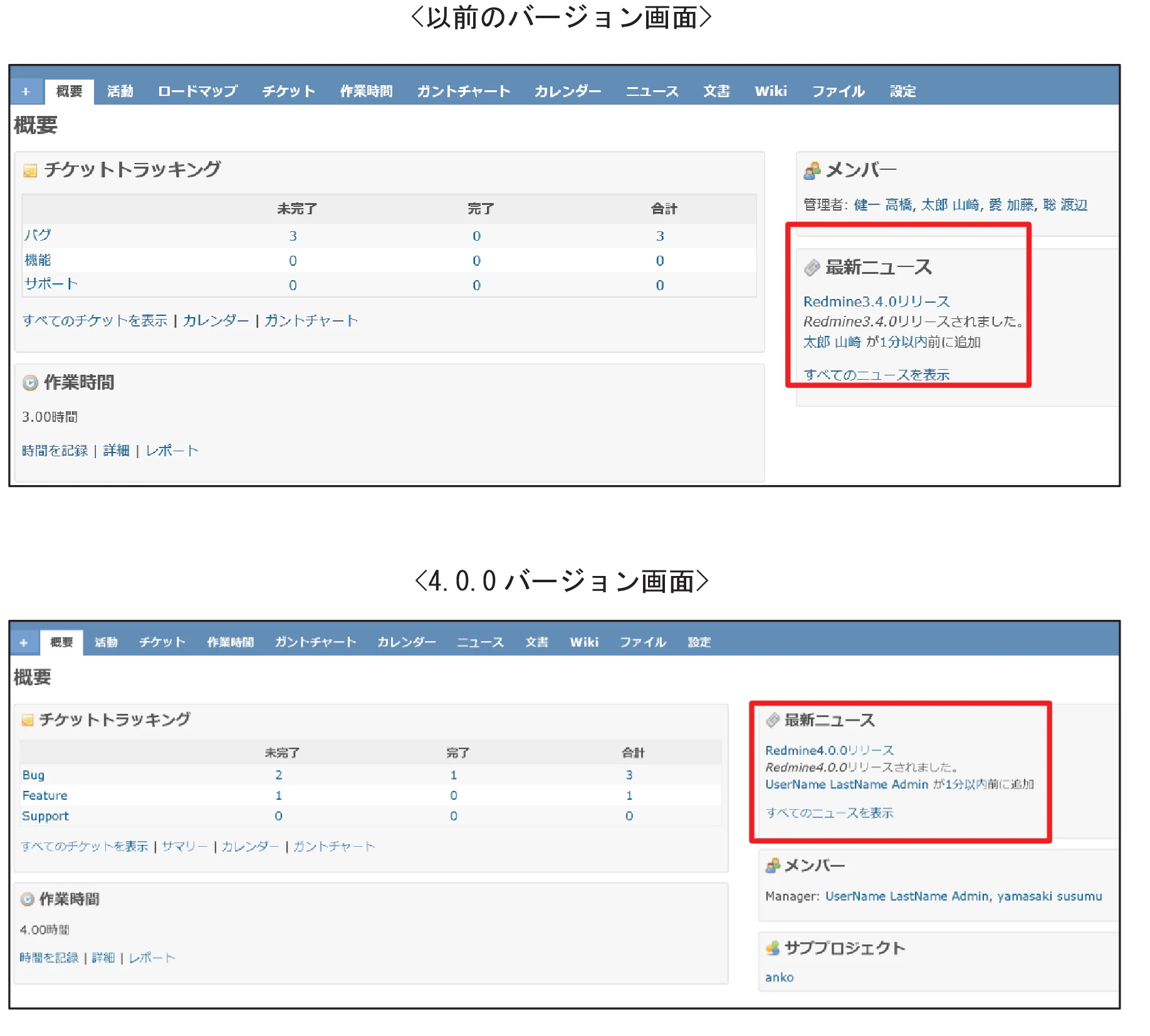Open レポート link in previous version
The image size is (1150, 1036).
(x=172, y=451)
